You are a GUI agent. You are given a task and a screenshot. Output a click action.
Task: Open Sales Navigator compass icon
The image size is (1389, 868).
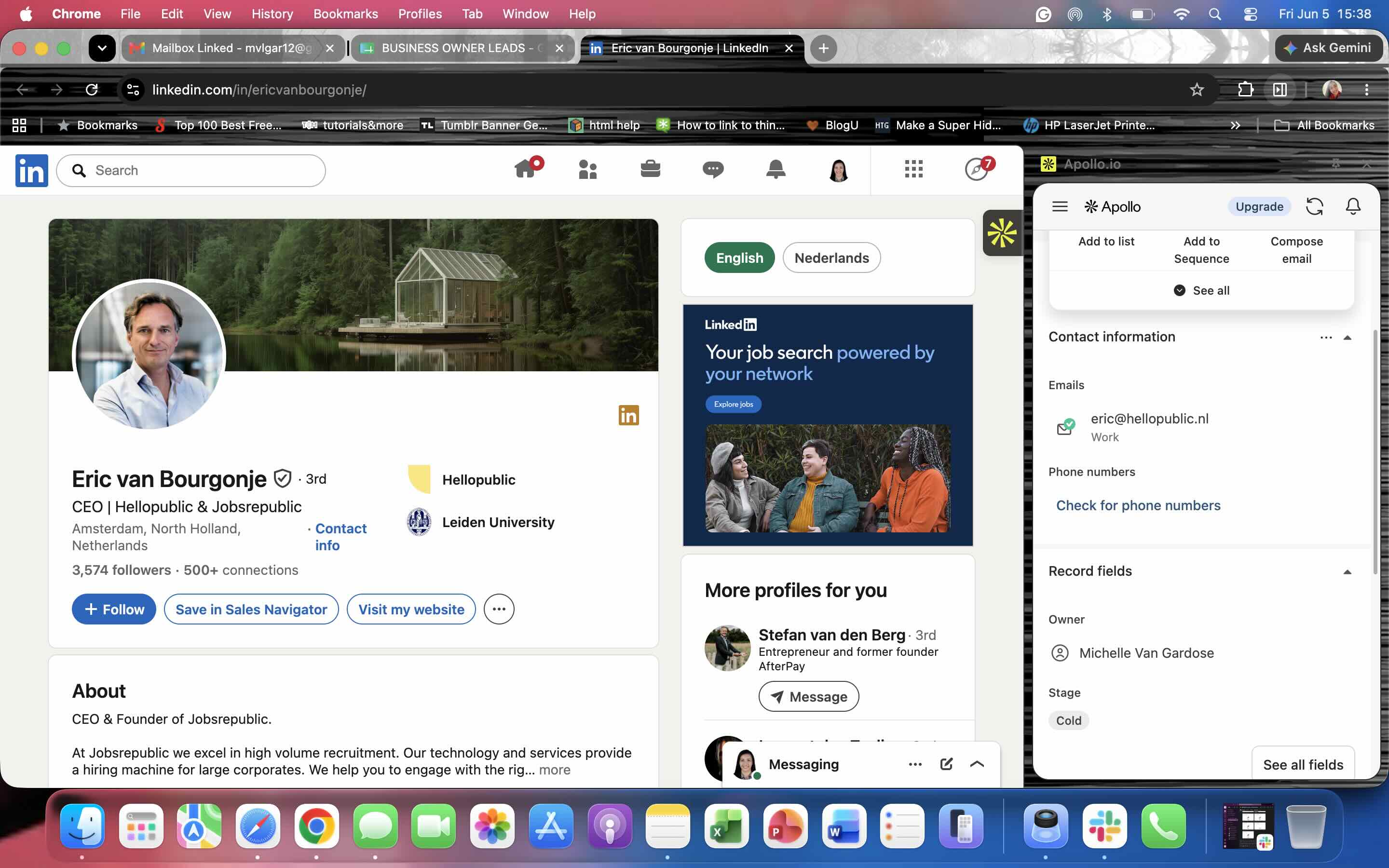pos(978,168)
